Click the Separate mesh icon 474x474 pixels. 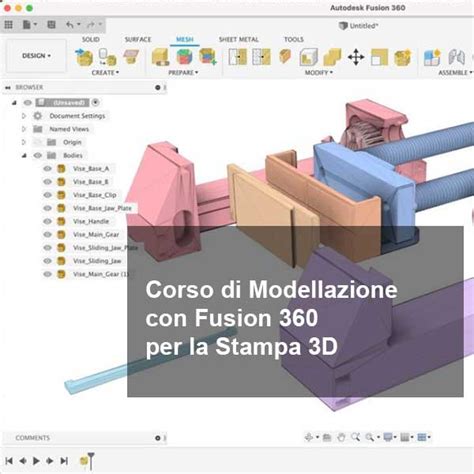tap(380, 57)
